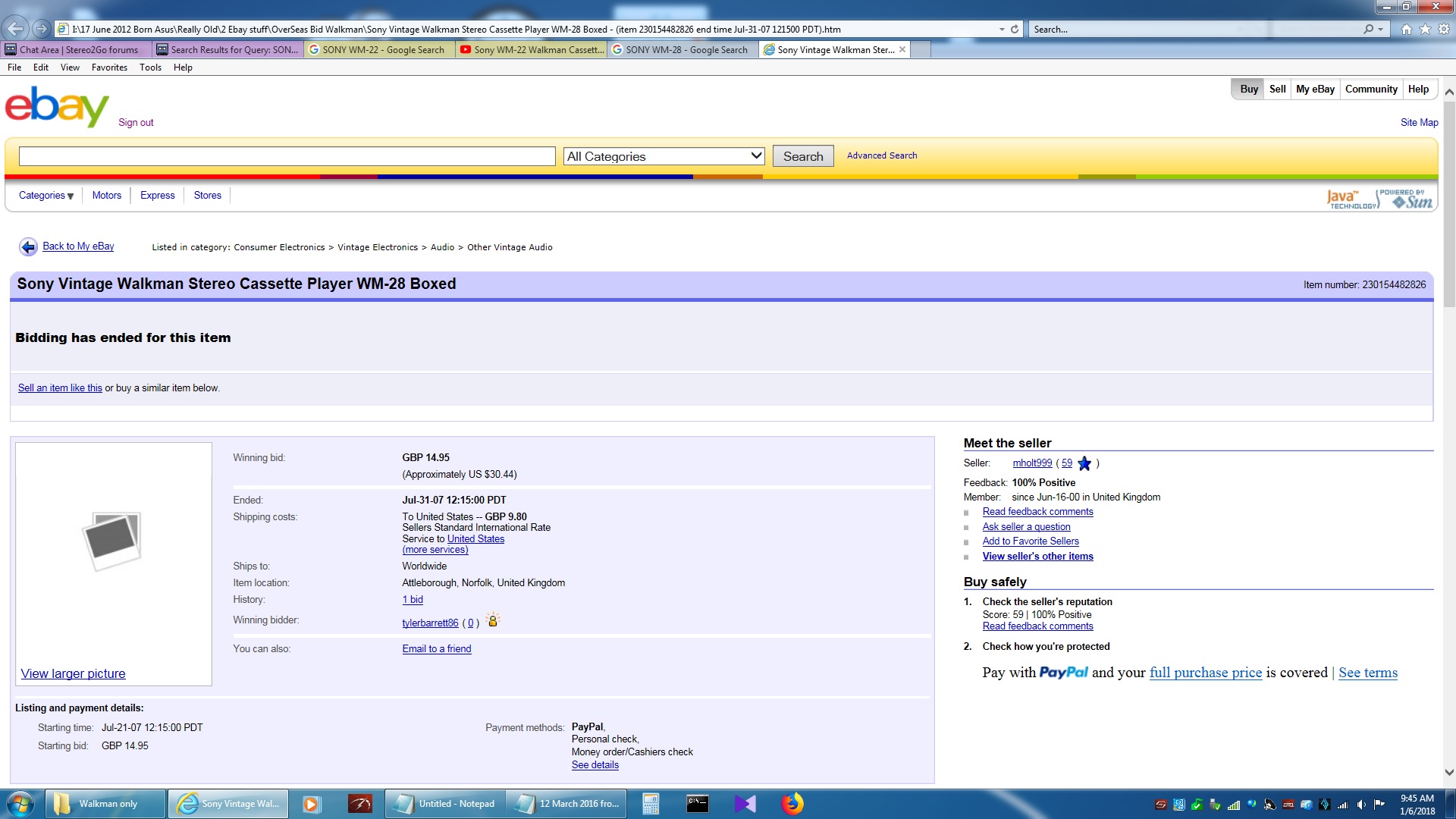This screenshot has height=819, width=1456.
Task: Expand the Categories menu in the eBay nav
Action: (x=46, y=196)
